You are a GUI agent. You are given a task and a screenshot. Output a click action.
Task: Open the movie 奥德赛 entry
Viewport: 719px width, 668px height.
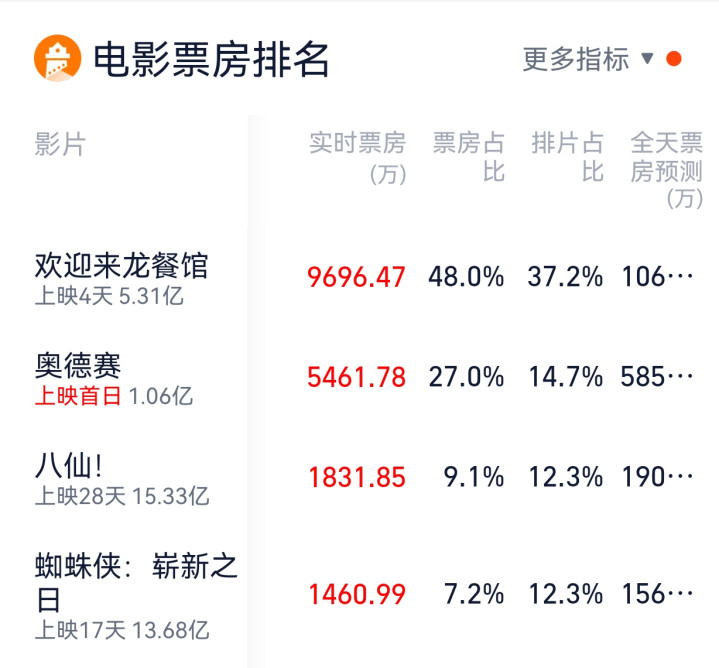(x=78, y=365)
